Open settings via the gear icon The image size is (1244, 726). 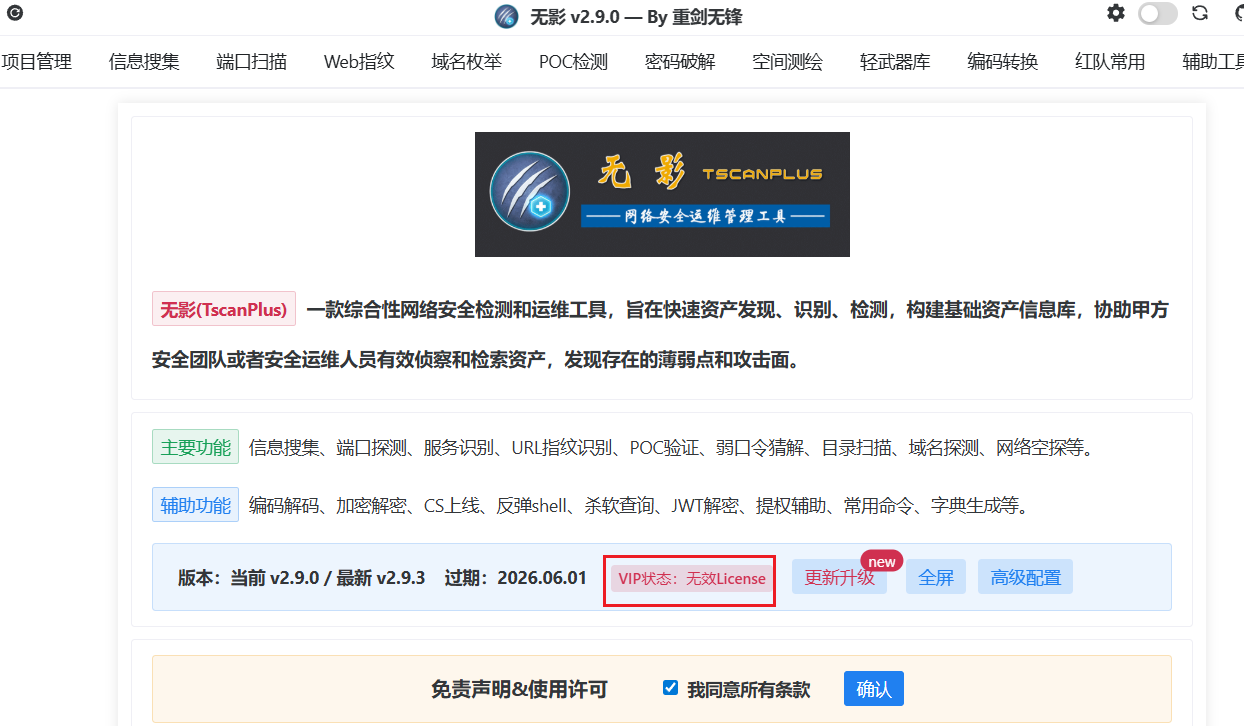tap(1116, 14)
